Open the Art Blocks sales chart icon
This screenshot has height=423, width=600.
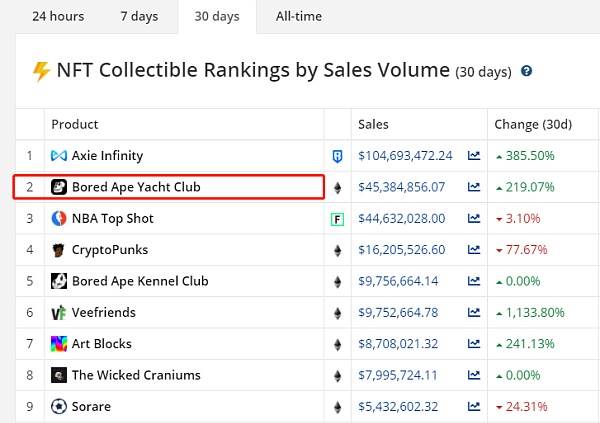pos(474,344)
